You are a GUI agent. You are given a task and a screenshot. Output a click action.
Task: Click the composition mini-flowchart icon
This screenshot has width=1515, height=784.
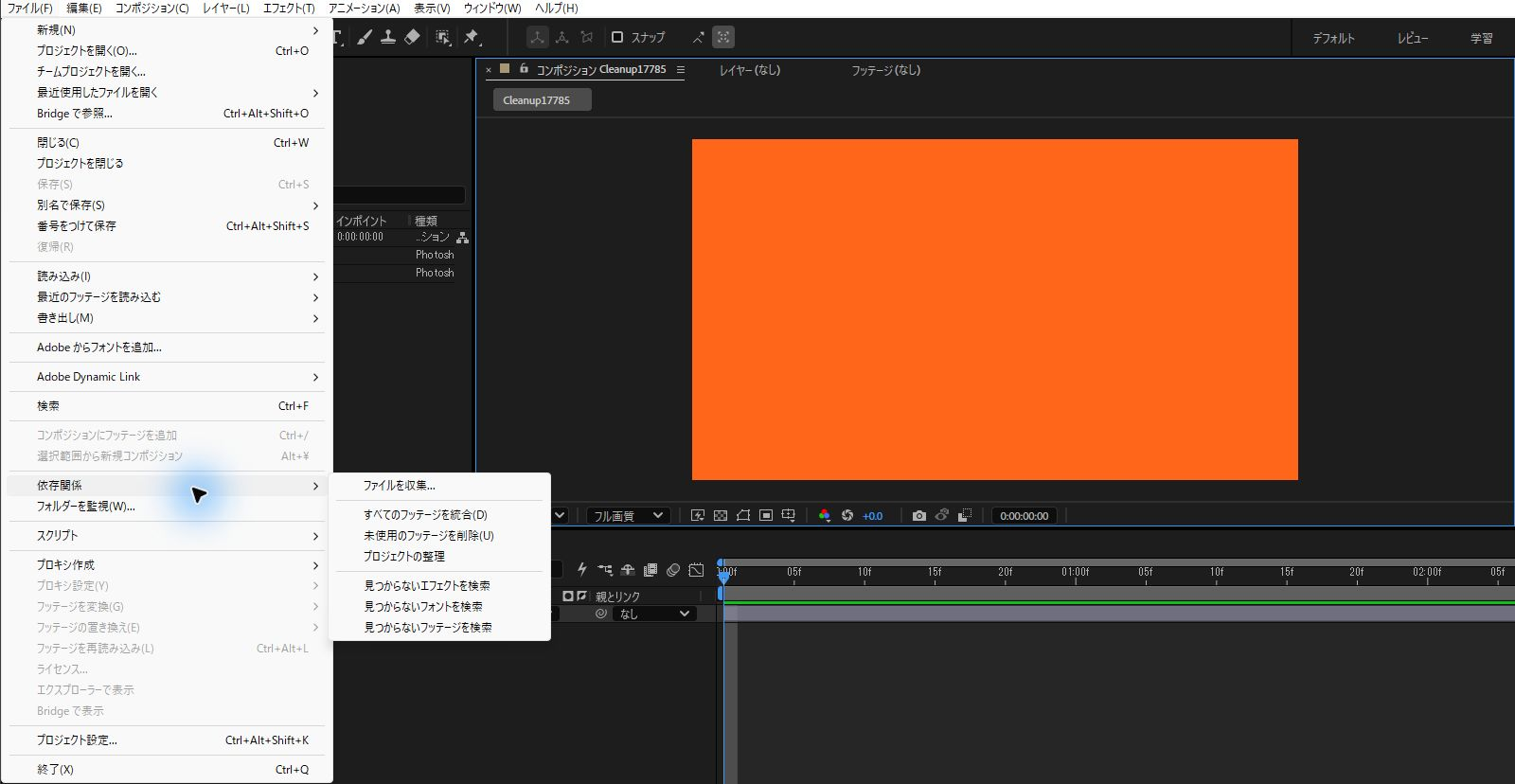point(604,569)
